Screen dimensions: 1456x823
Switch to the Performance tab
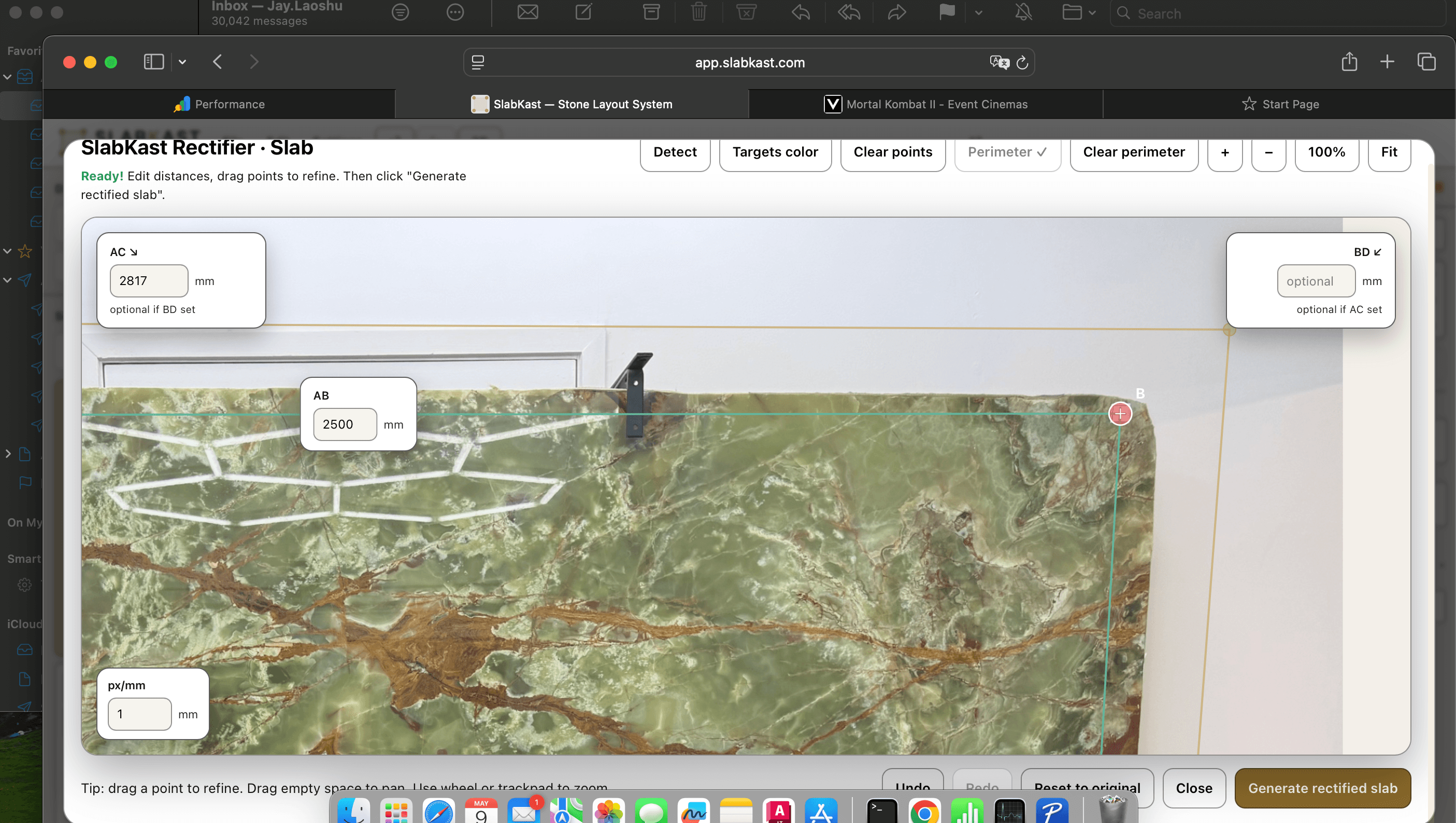pos(219,104)
